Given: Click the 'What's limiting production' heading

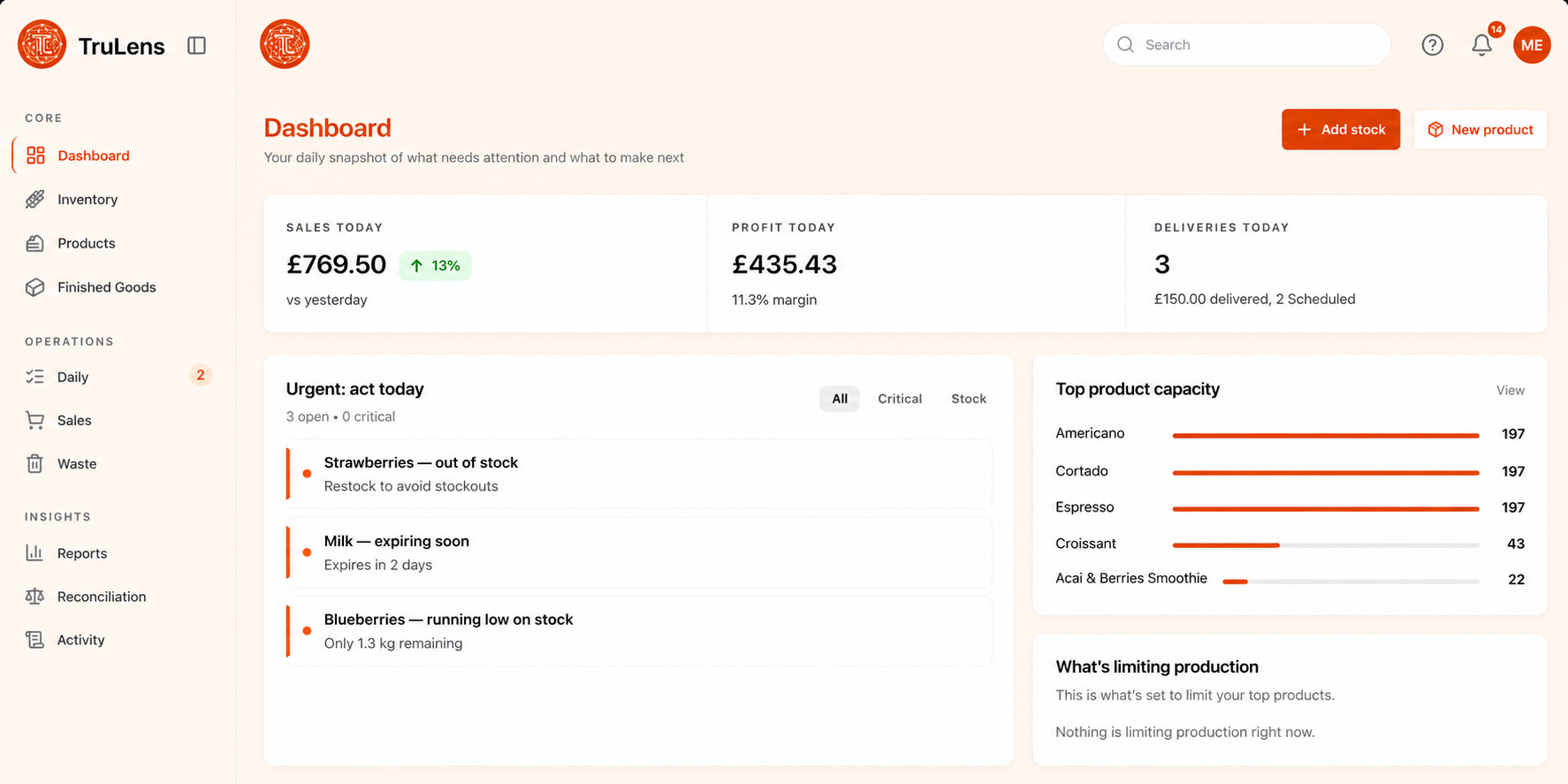Looking at the screenshot, I should (1157, 667).
